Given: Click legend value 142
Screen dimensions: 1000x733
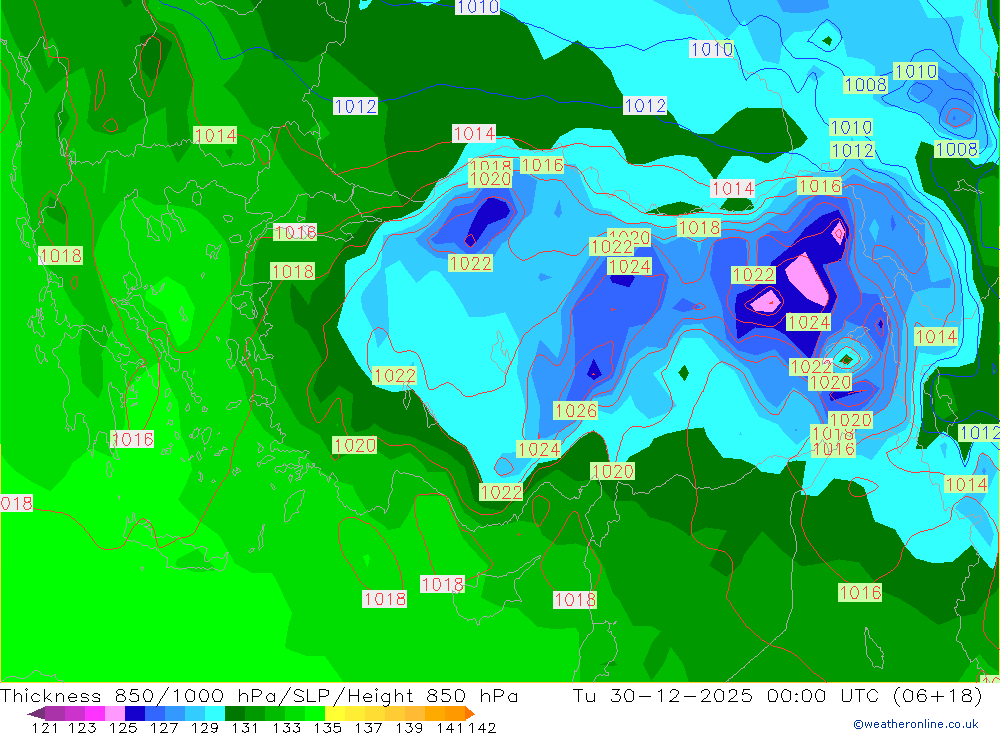Looking at the screenshot, I should click(x=482, y=728).
